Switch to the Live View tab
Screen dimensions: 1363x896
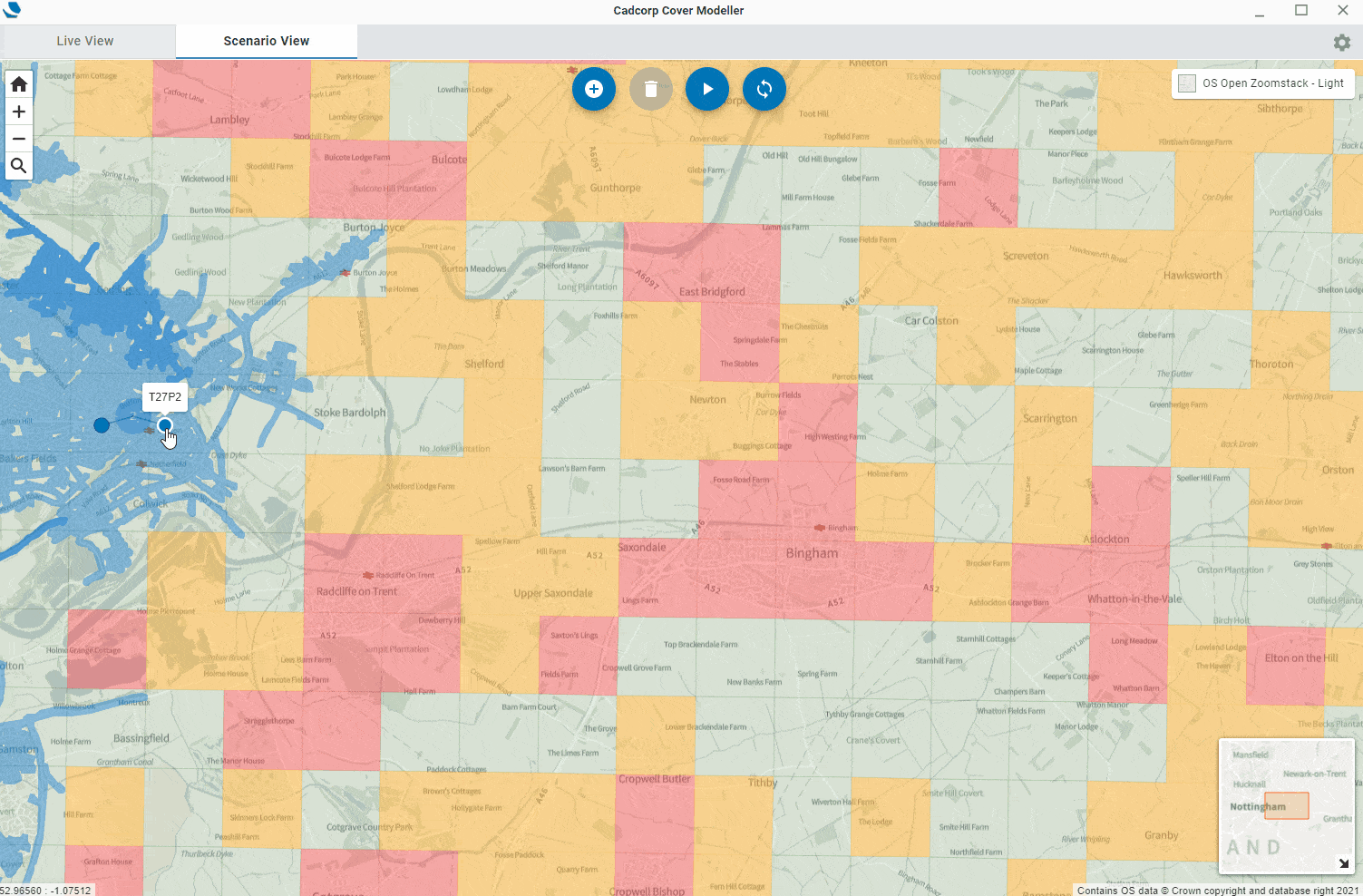click(85, 41)
